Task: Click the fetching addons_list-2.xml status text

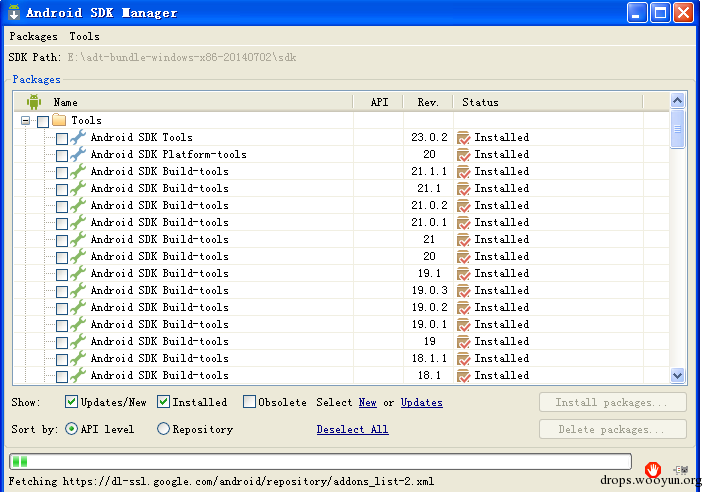Action: 221,481
